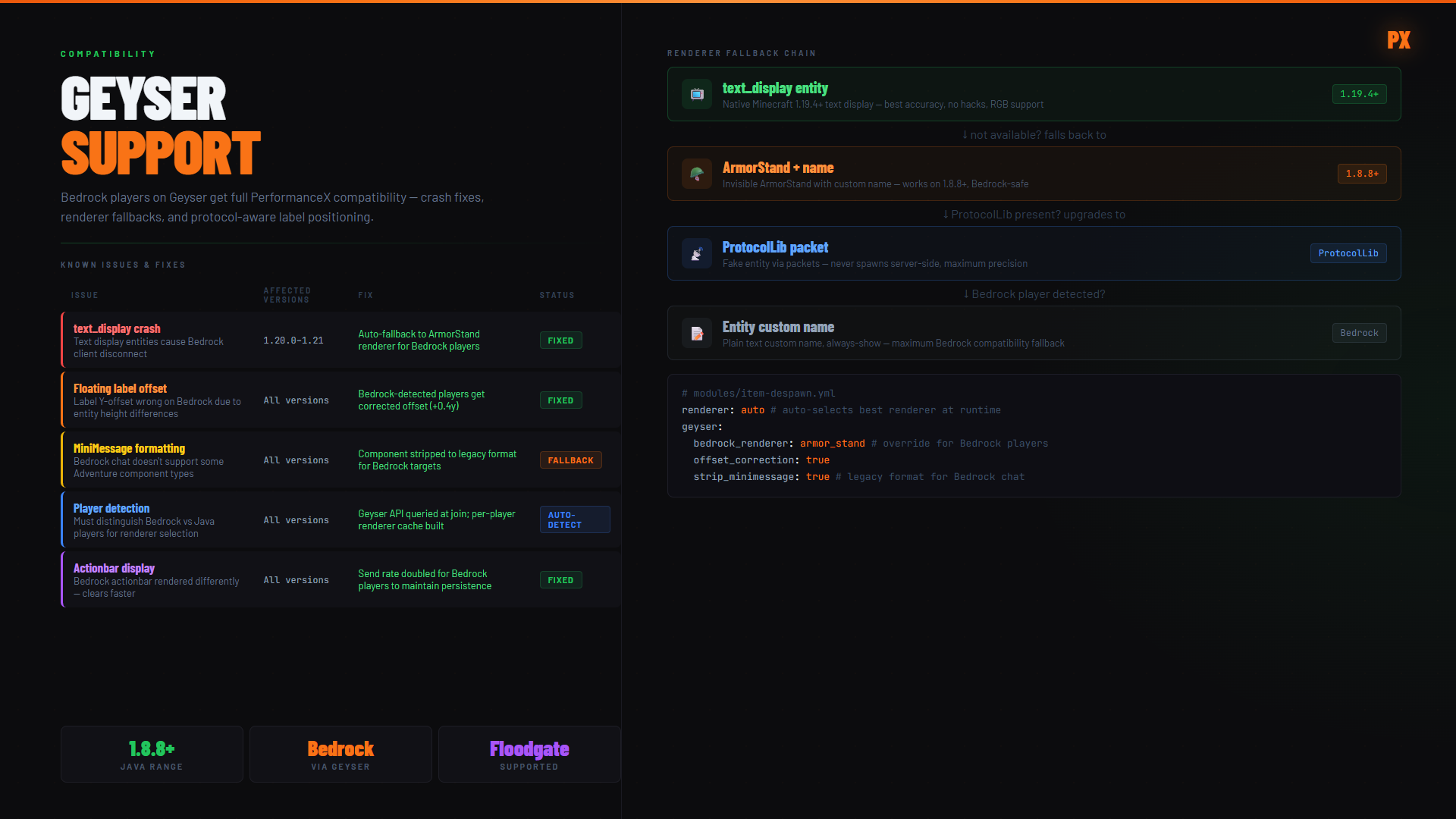The width and height of the screenshot is (1456, 819).
Task: Click the AFFECTED VERSIONS column header
Action: coord(287,296)
